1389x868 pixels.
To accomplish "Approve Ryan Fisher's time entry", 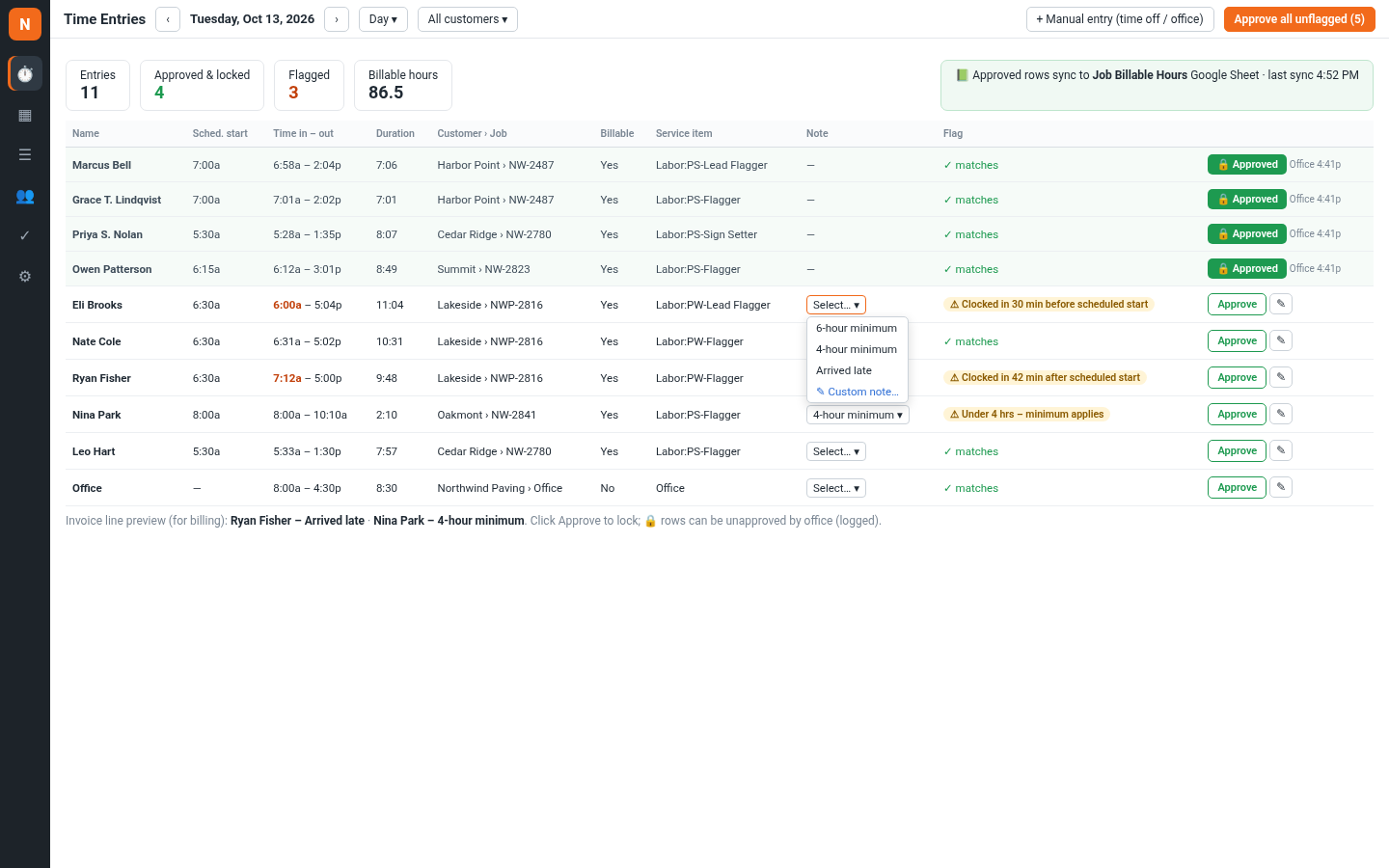I will tap(1237, 377).
